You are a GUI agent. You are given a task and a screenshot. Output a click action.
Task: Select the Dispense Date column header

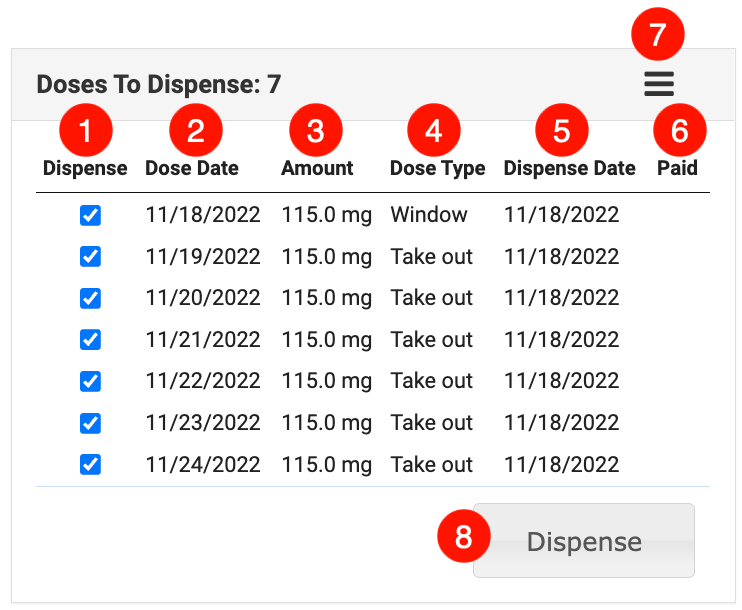click(x=569, y=169)
